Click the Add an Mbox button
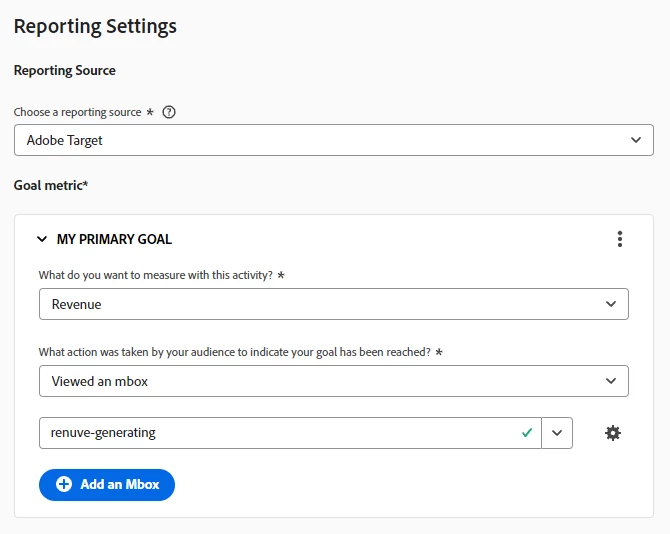 [x=107, y=484]
